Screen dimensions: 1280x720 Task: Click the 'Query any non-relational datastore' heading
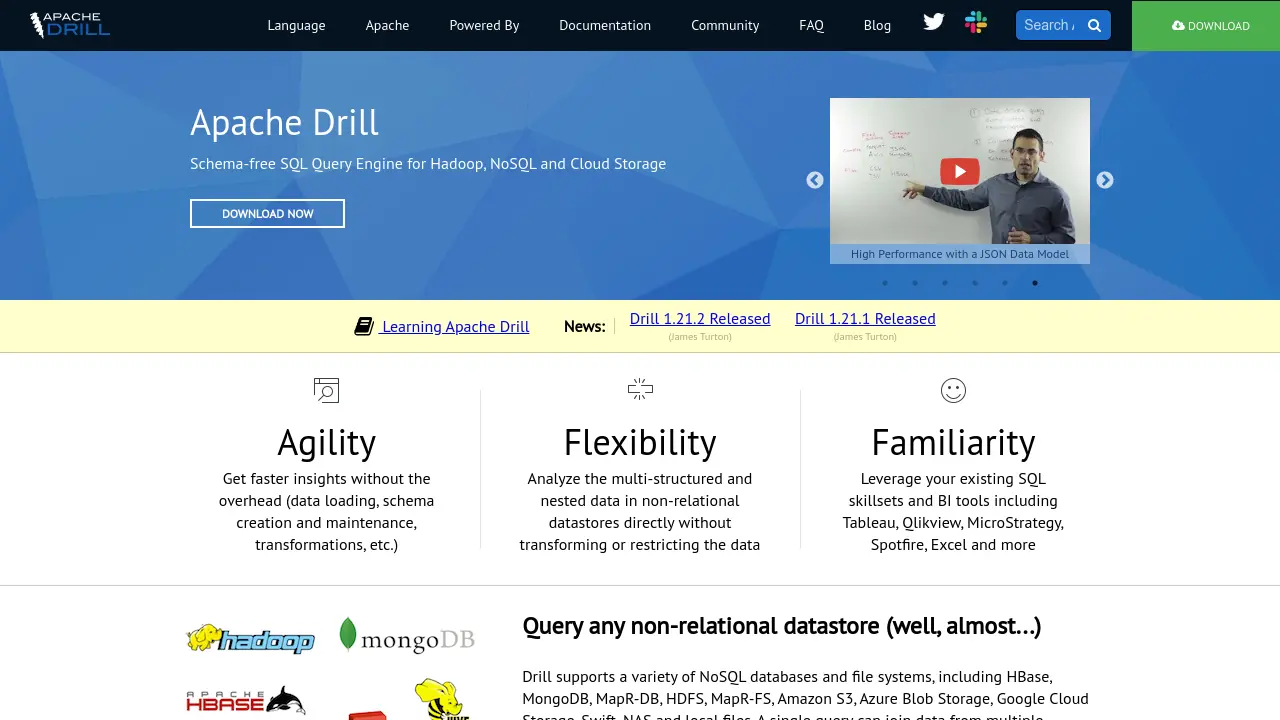pyautogui.click(x=782, y=626)
